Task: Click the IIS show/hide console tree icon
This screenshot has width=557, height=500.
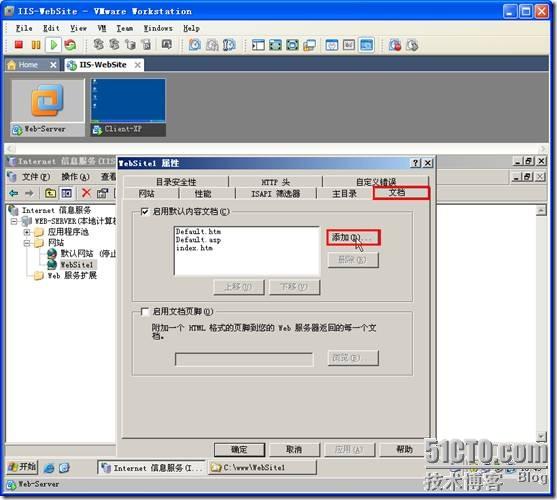Action: click(x=66, y=193)
